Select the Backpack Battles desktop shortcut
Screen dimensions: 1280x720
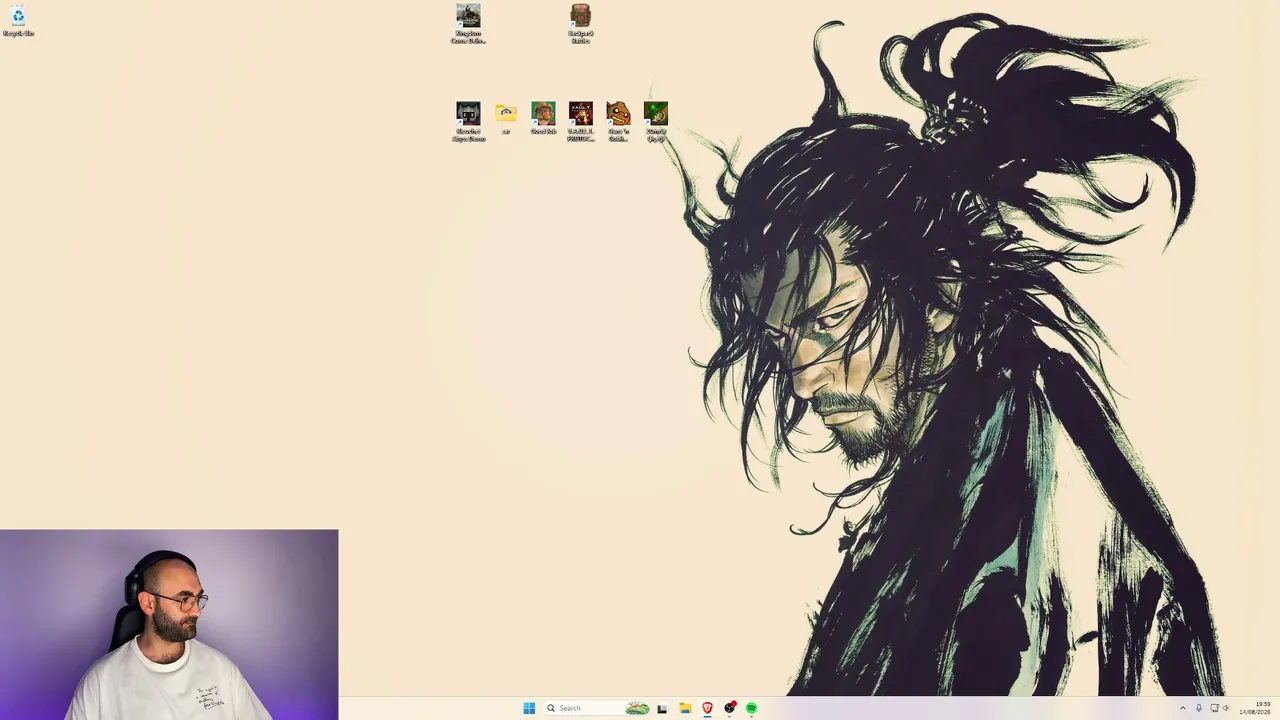581,24
